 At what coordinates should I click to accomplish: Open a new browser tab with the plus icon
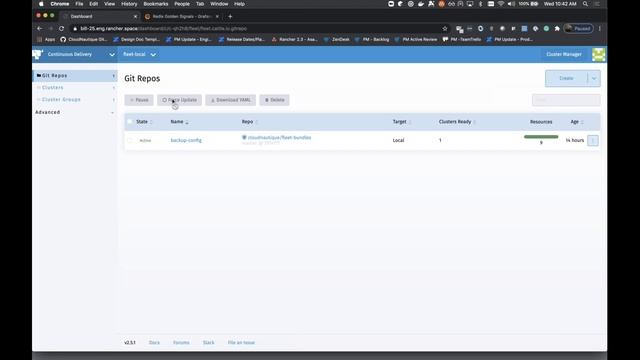(x=230, y=16)
